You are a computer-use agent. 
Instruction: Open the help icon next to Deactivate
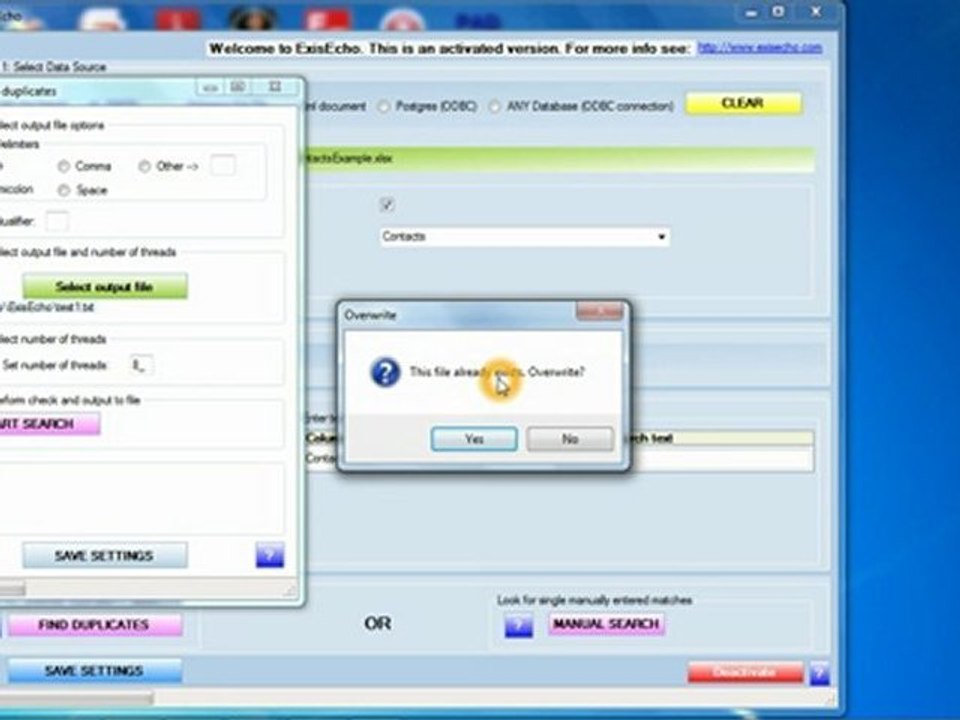point(820,672)
